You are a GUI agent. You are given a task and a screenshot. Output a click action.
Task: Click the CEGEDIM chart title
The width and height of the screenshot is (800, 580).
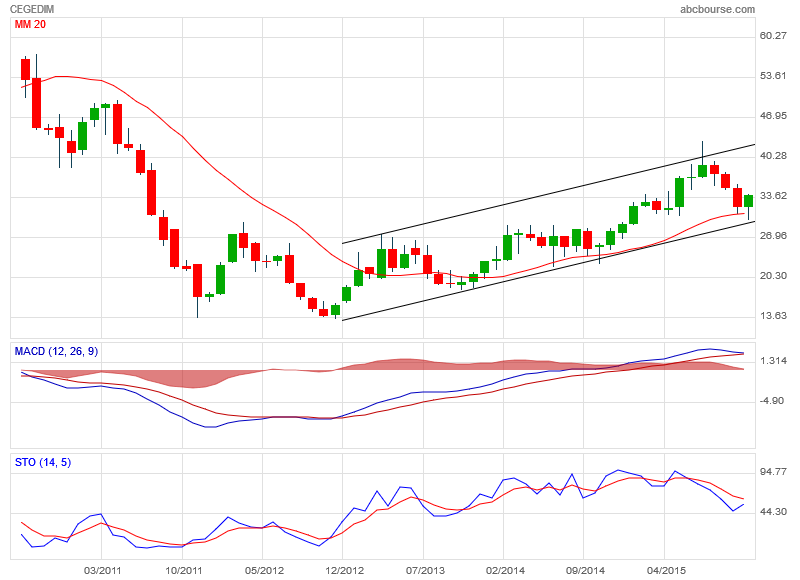pos(32,9)
